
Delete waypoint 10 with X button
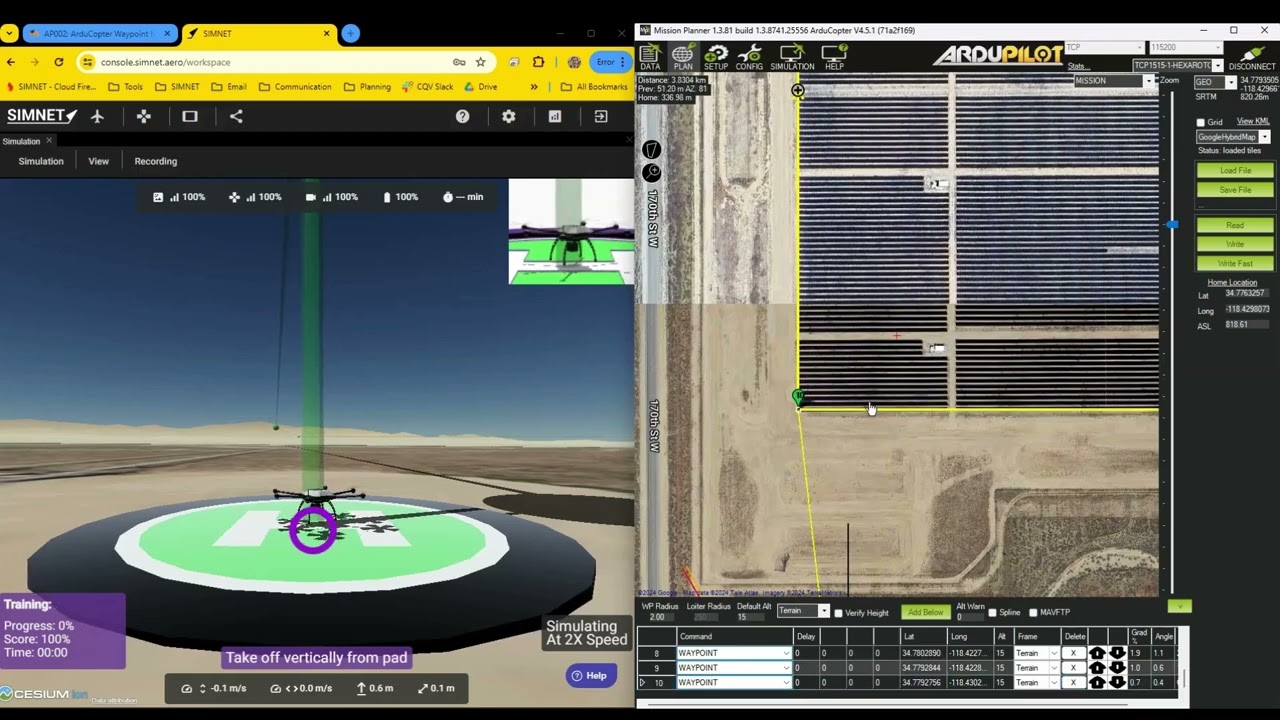[x=1074, y=682]
